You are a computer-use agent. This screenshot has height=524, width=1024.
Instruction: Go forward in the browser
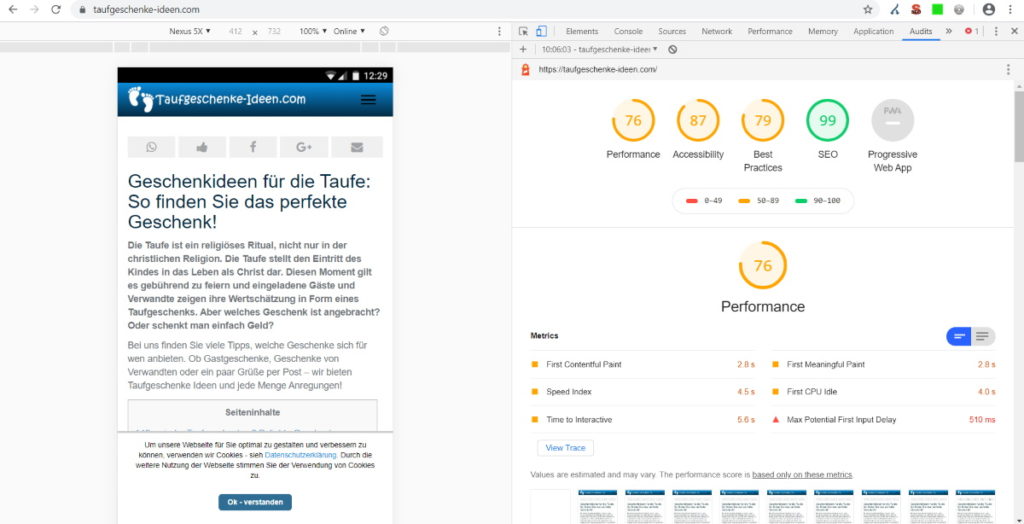34,10
